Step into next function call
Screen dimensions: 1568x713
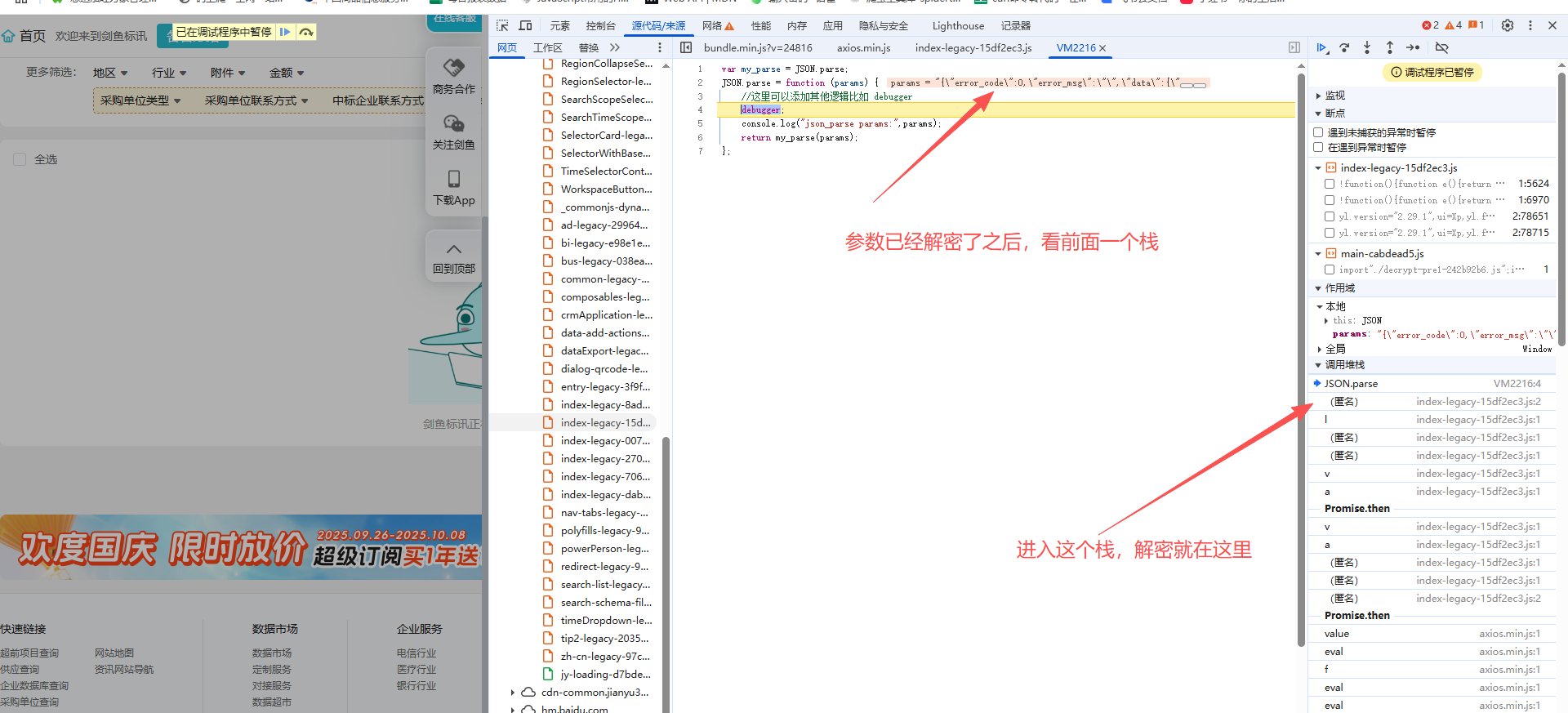coord(1367,47)
